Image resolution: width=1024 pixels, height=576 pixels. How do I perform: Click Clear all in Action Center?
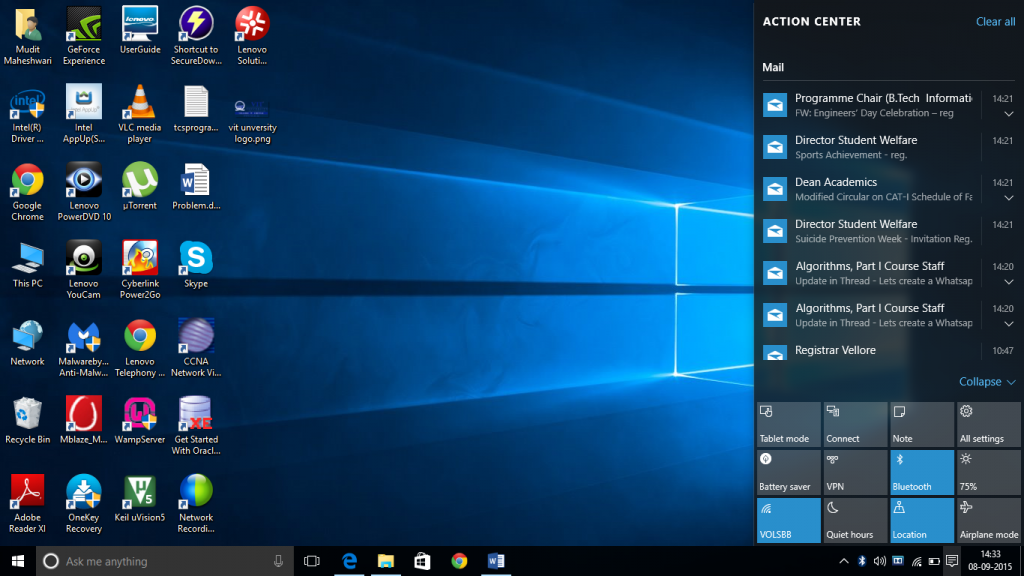point(995,22)
